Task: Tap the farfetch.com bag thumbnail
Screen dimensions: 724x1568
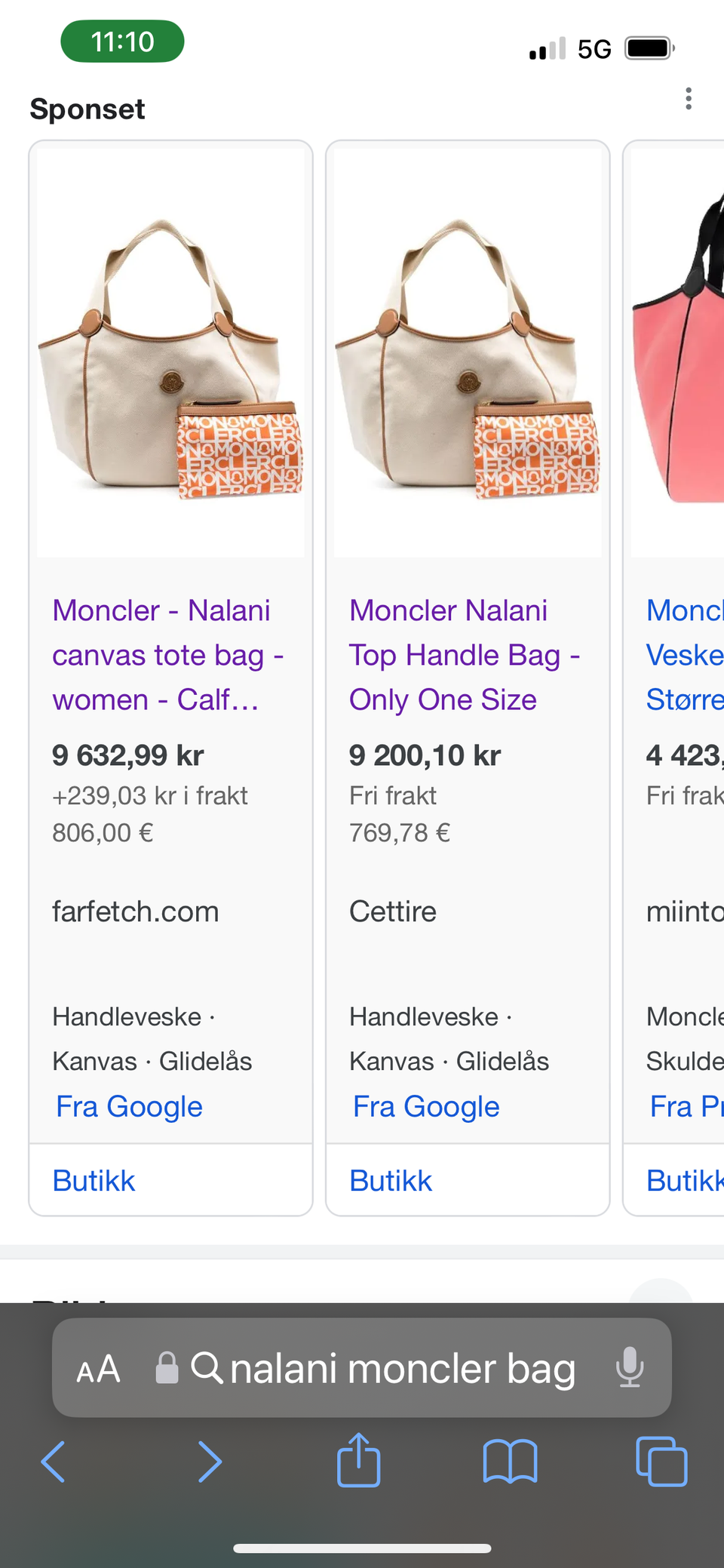Action: pos(170,353)
